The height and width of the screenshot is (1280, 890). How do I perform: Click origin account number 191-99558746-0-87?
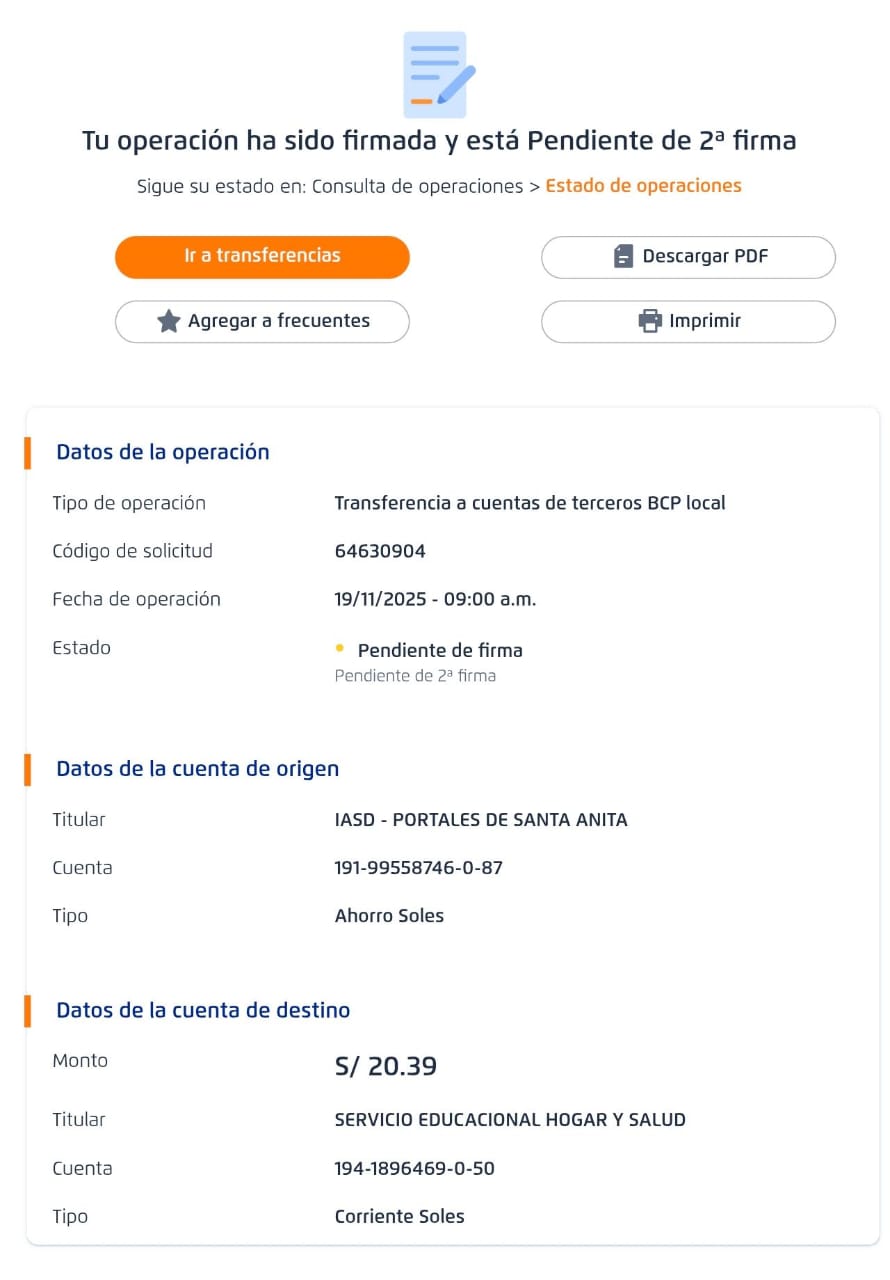pyautogui.click(x=418, y=868)
